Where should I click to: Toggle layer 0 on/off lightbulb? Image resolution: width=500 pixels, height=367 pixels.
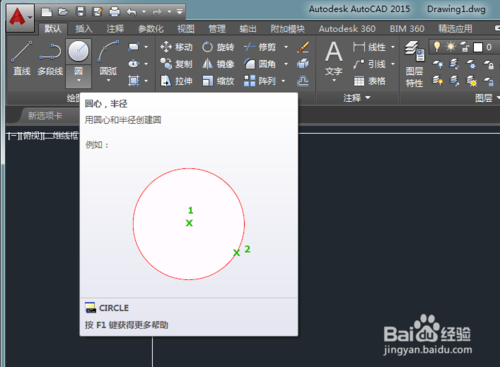coord(437,47)
